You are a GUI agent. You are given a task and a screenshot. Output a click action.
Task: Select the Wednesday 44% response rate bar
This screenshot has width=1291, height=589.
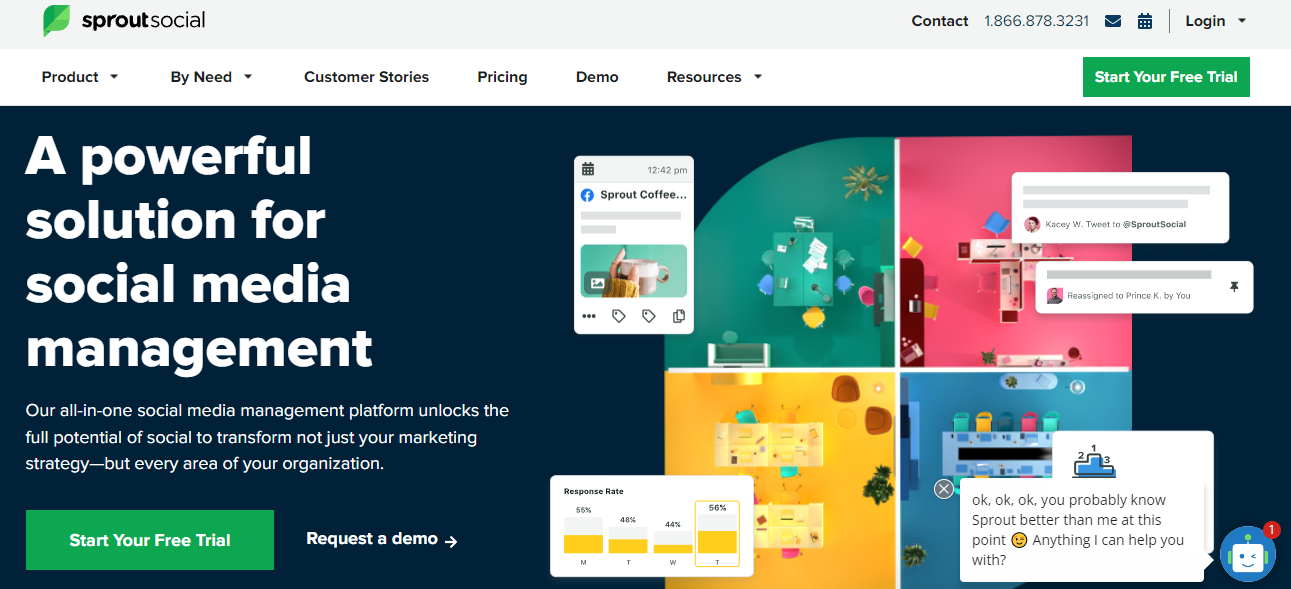tap(673, 542)
